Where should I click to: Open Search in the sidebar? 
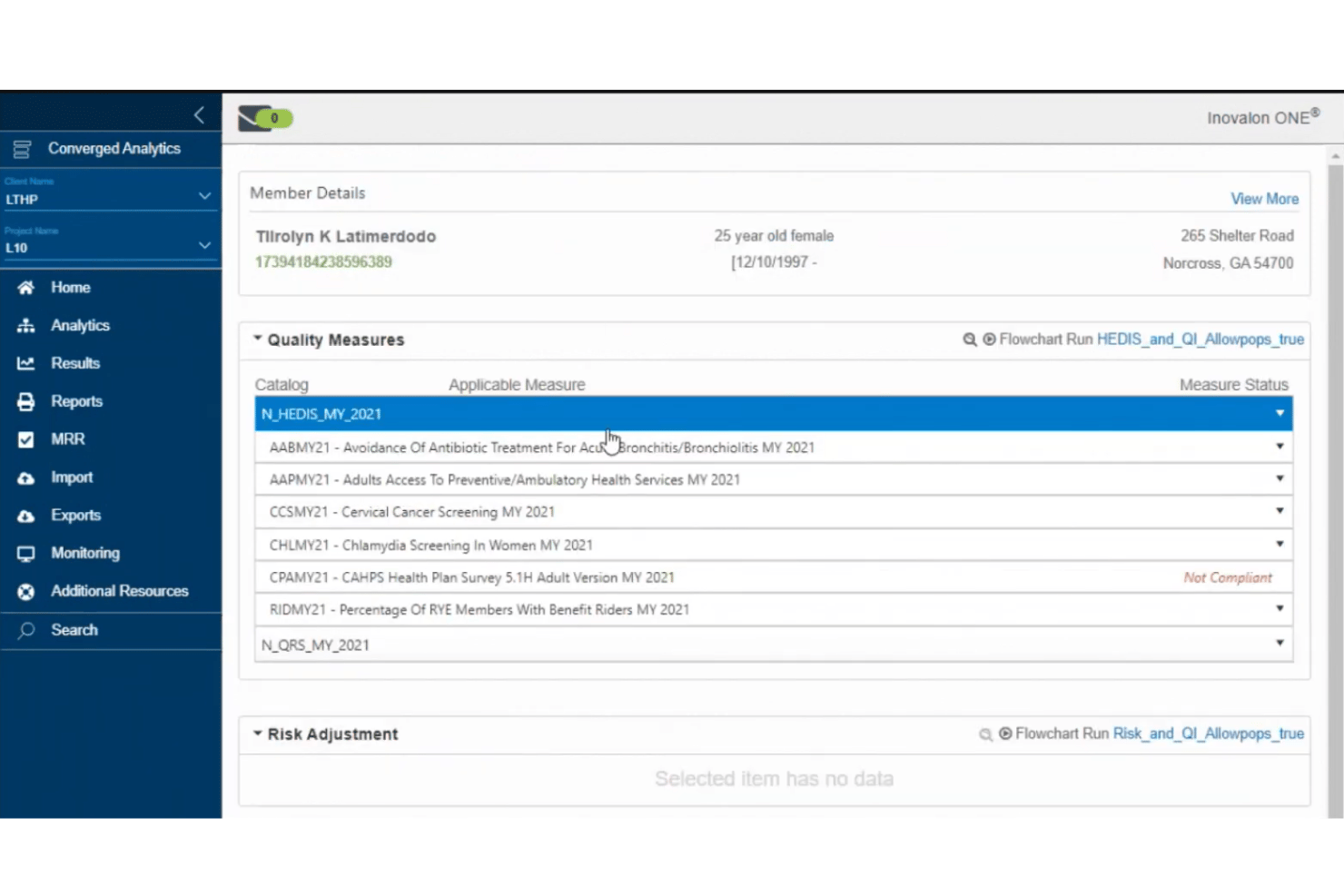[74, 630]
